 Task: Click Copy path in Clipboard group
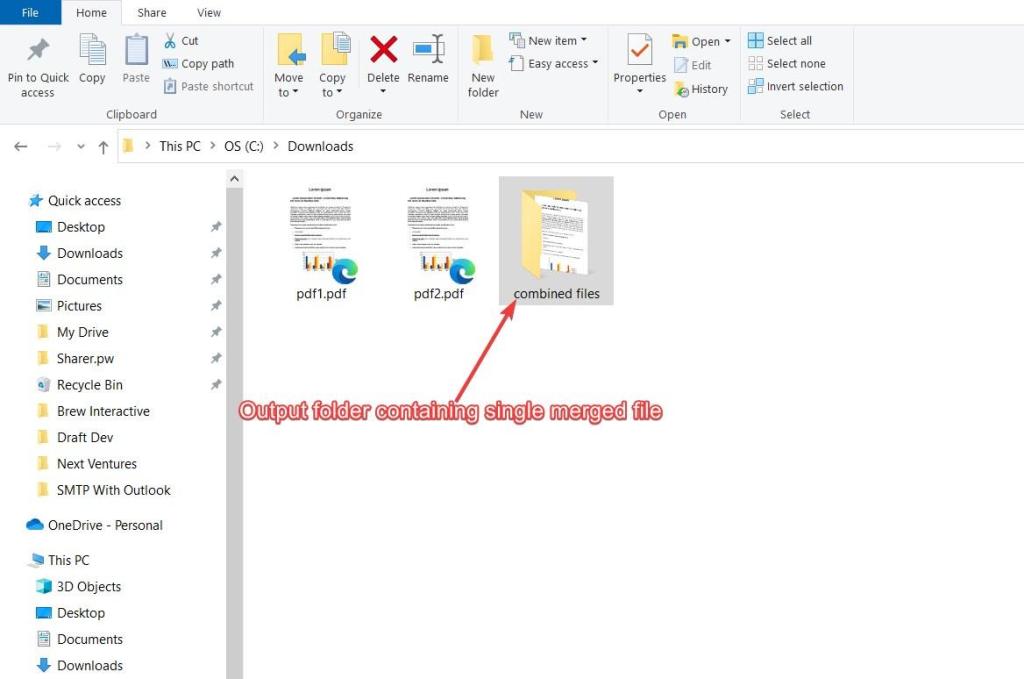coord(199,63)
